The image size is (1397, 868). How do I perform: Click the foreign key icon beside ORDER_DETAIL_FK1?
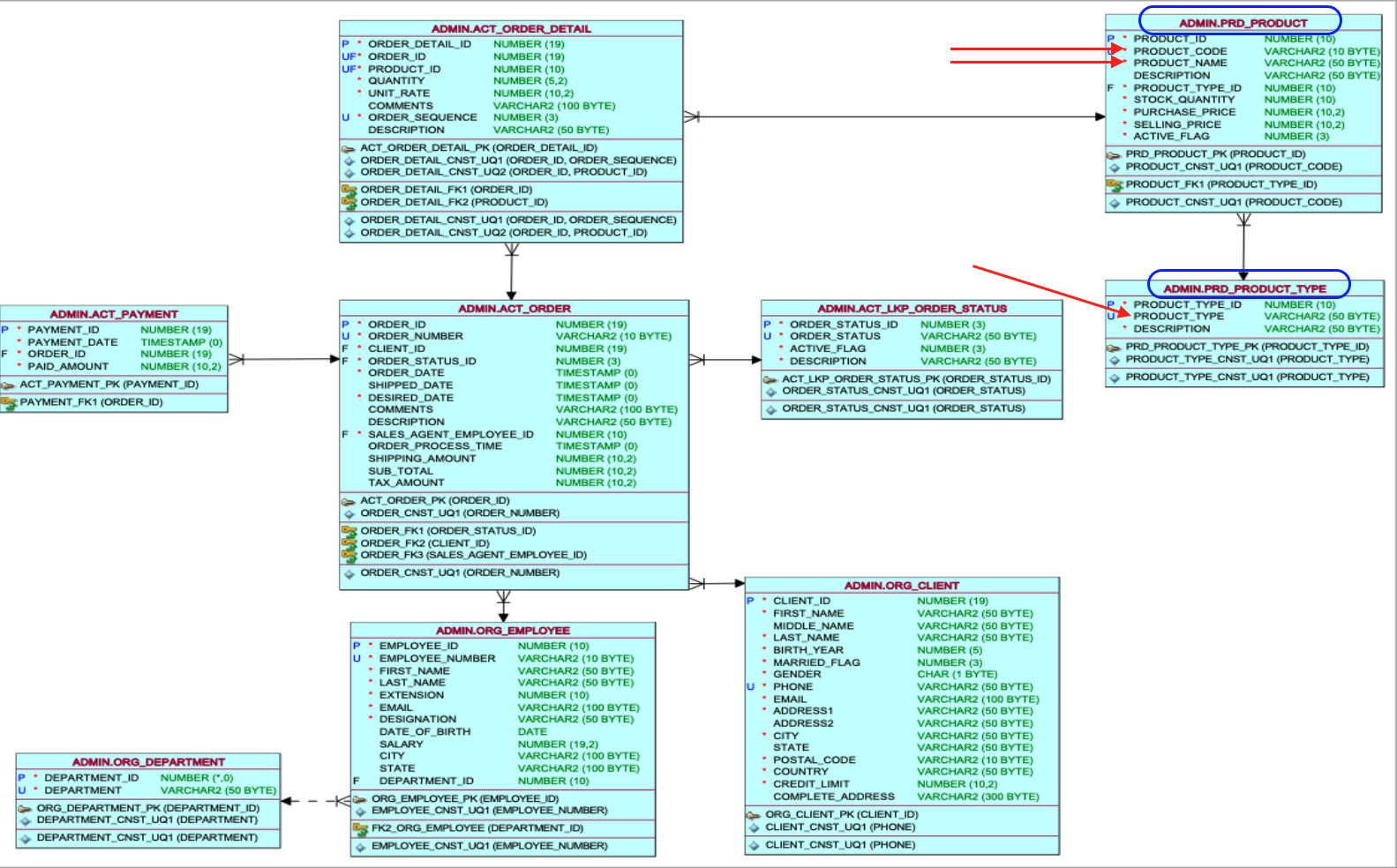click(x=349, y=190)
